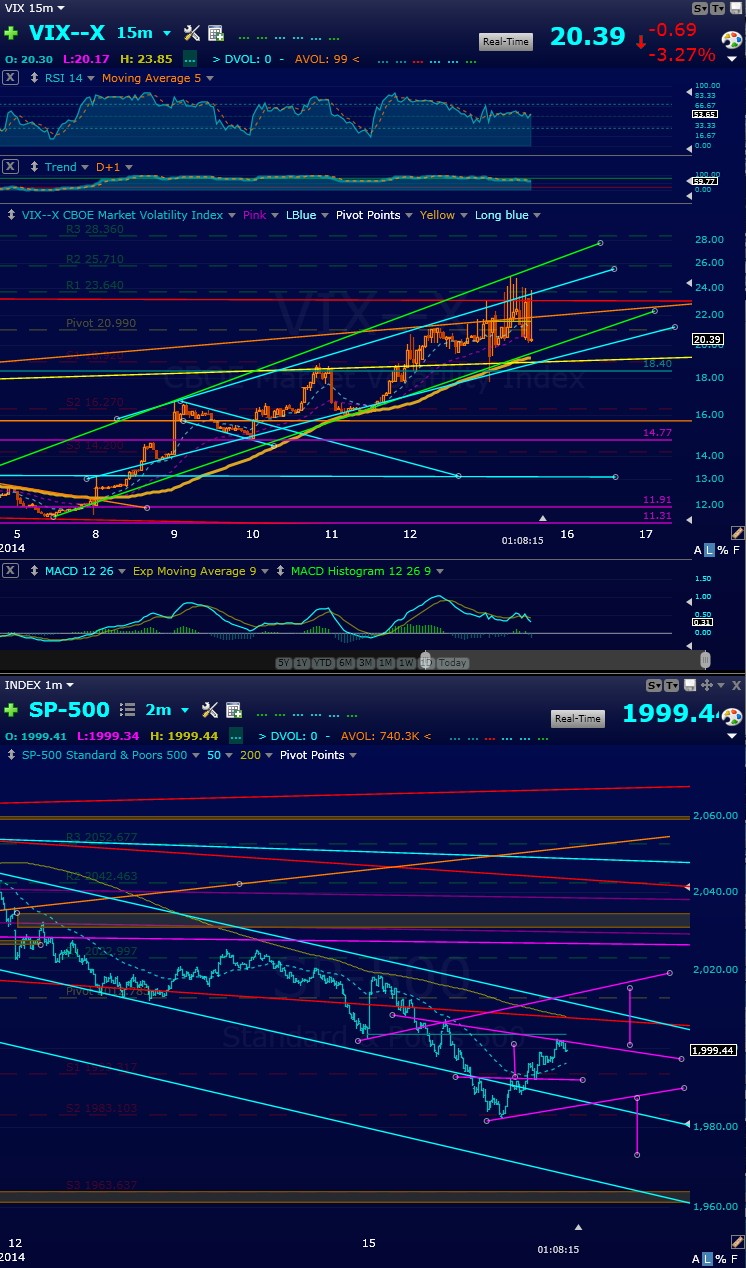746x1268 pixels.
Task: Expand the Yellow line settings dropdown
Action: pos(463,215)
